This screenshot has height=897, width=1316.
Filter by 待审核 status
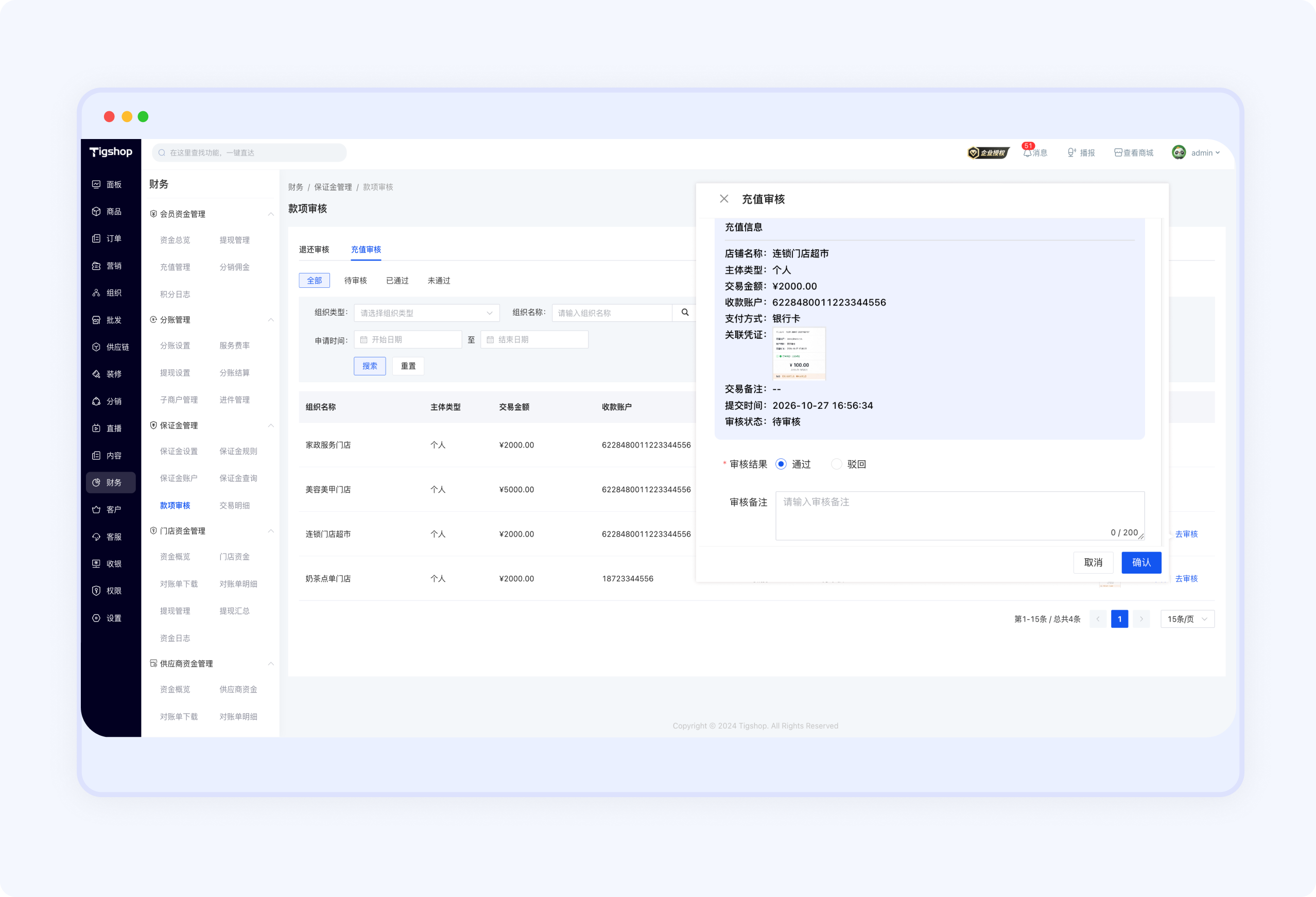point(356,280)
